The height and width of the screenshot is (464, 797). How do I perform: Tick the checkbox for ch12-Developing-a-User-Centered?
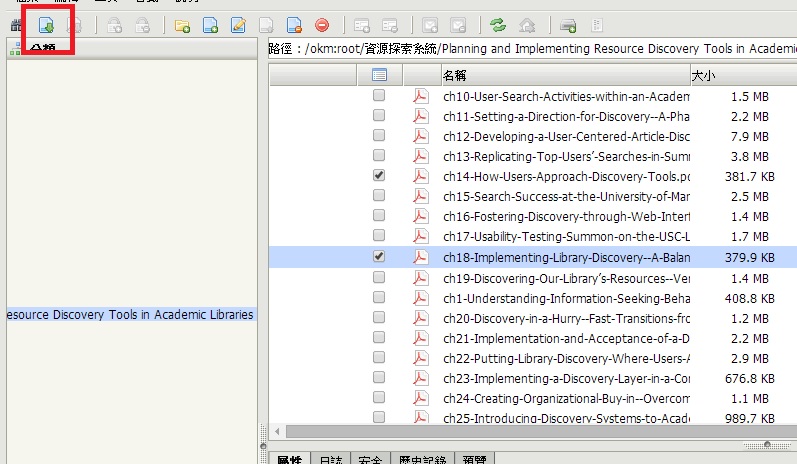[379, 135]
